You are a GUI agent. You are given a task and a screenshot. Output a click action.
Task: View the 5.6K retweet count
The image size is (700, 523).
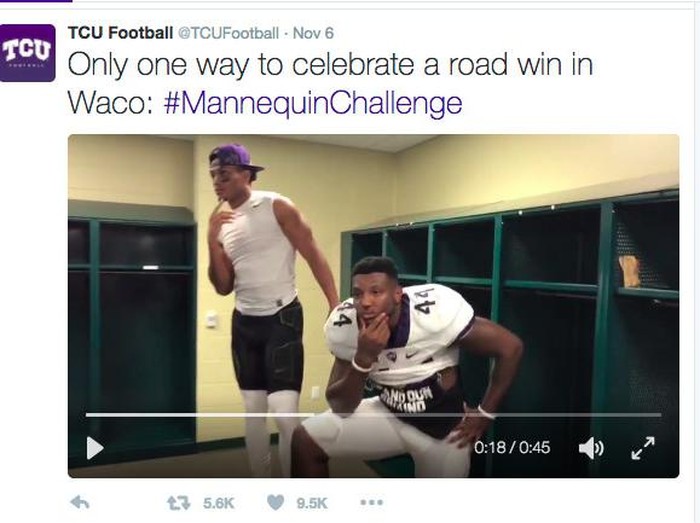[216, 503]
